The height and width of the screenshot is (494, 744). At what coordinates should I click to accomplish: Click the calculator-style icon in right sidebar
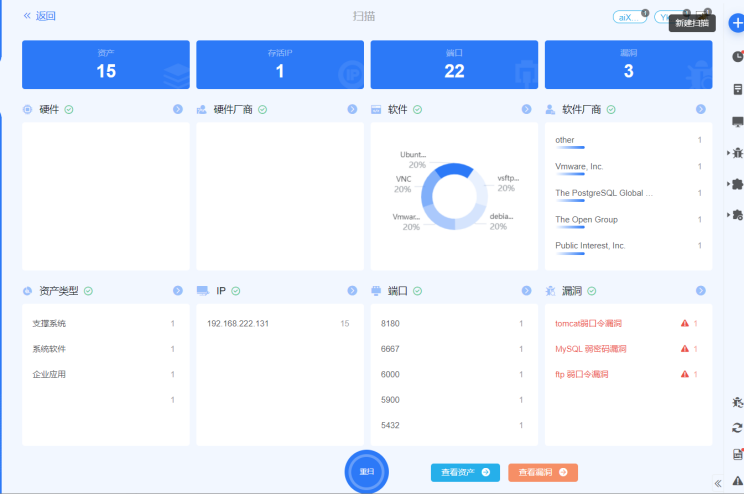pyautogui.click(x=737, y=89)
